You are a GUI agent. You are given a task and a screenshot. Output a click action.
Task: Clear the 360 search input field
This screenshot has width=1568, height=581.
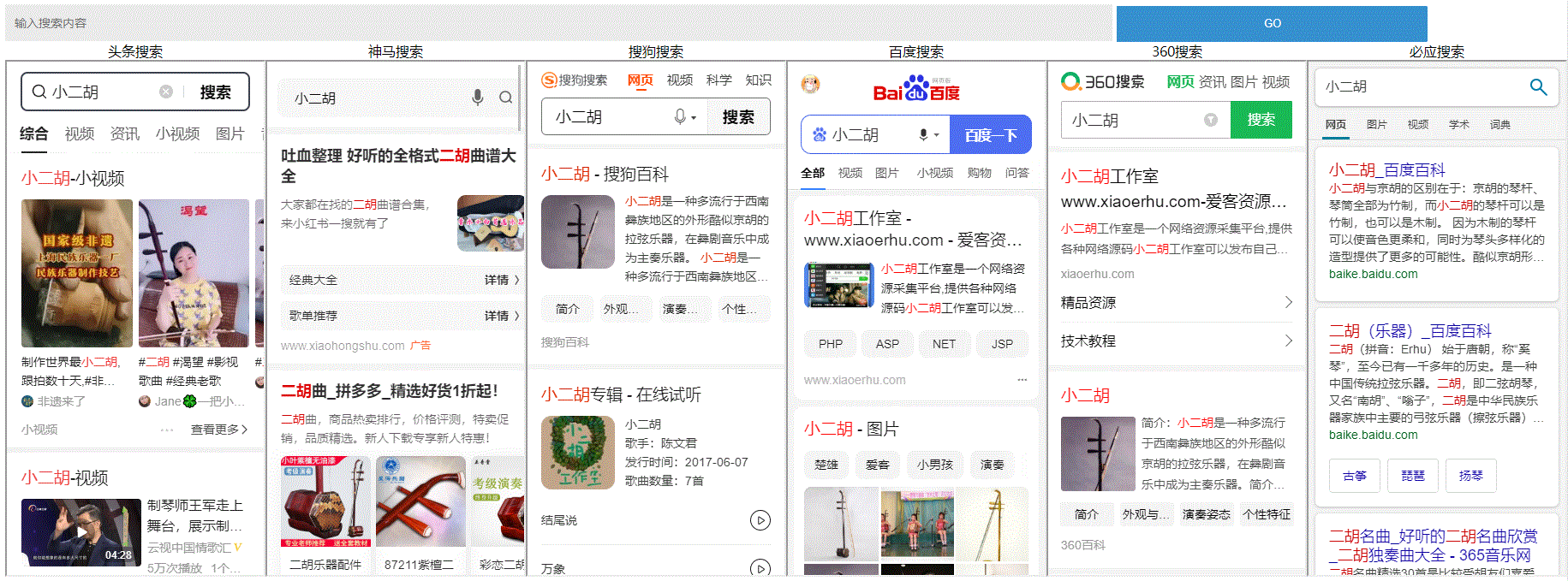[1211, 120]
